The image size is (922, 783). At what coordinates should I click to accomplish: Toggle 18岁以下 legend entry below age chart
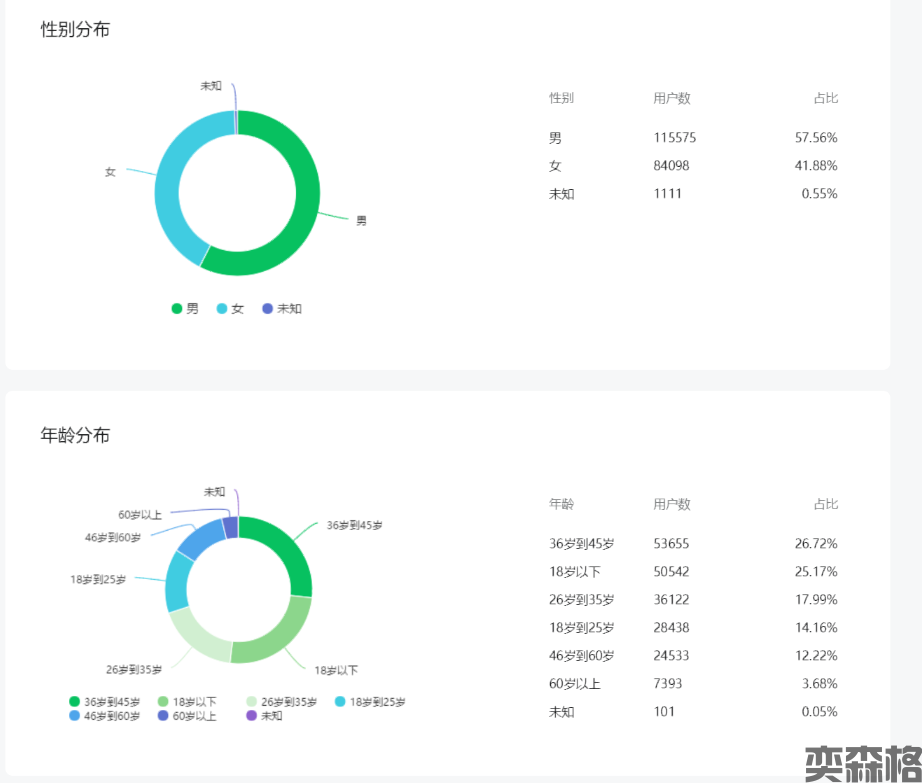[x=188, y=702]
